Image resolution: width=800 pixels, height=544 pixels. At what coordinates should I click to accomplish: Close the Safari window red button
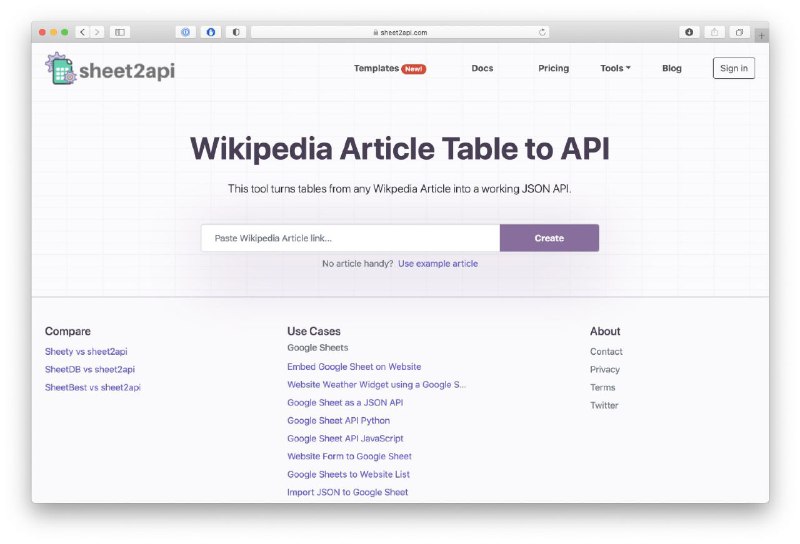tap(42, 32)
